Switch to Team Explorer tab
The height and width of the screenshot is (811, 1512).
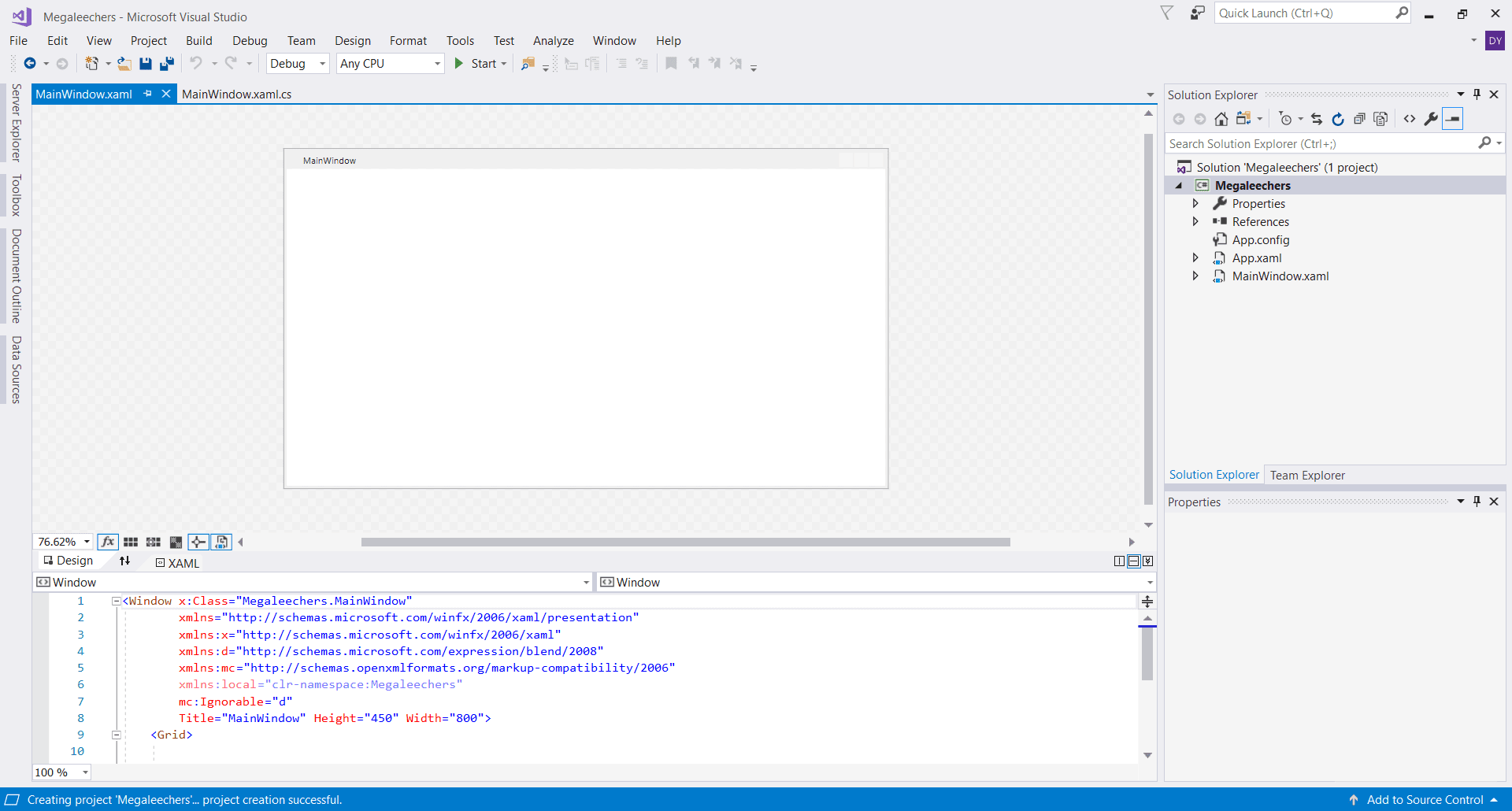1307,475
